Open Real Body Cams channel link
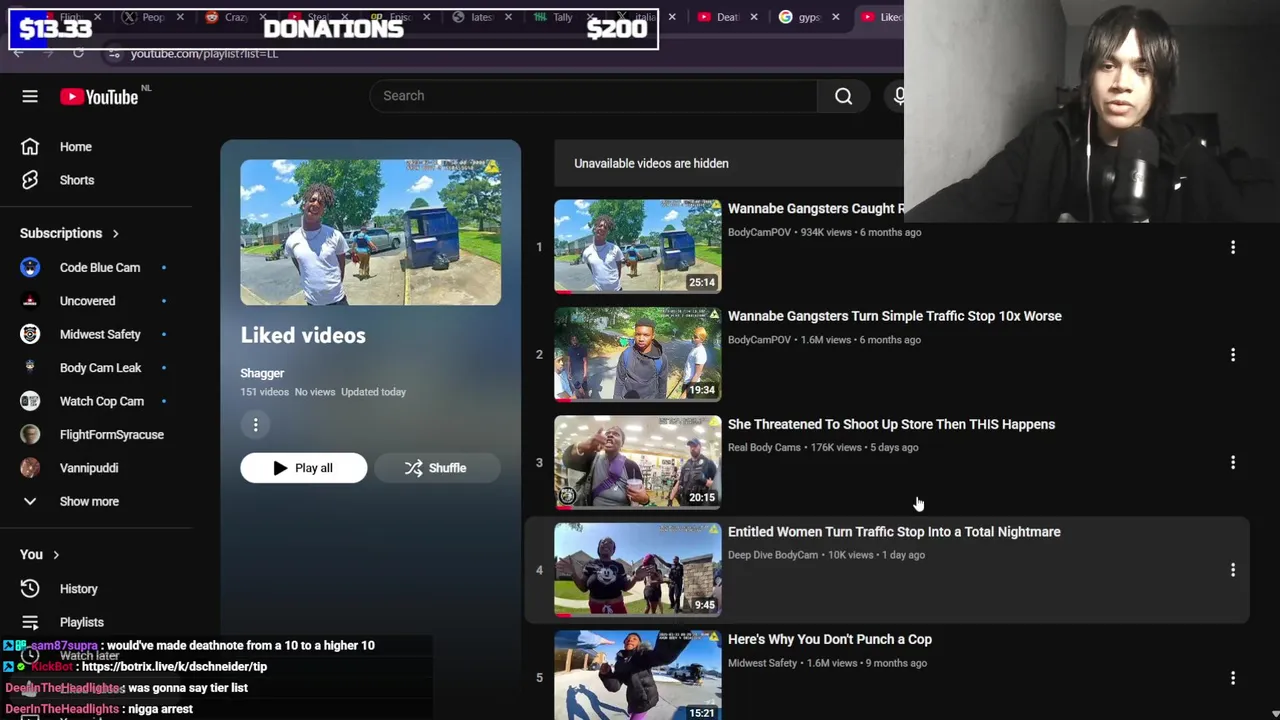 coord(764,447)
